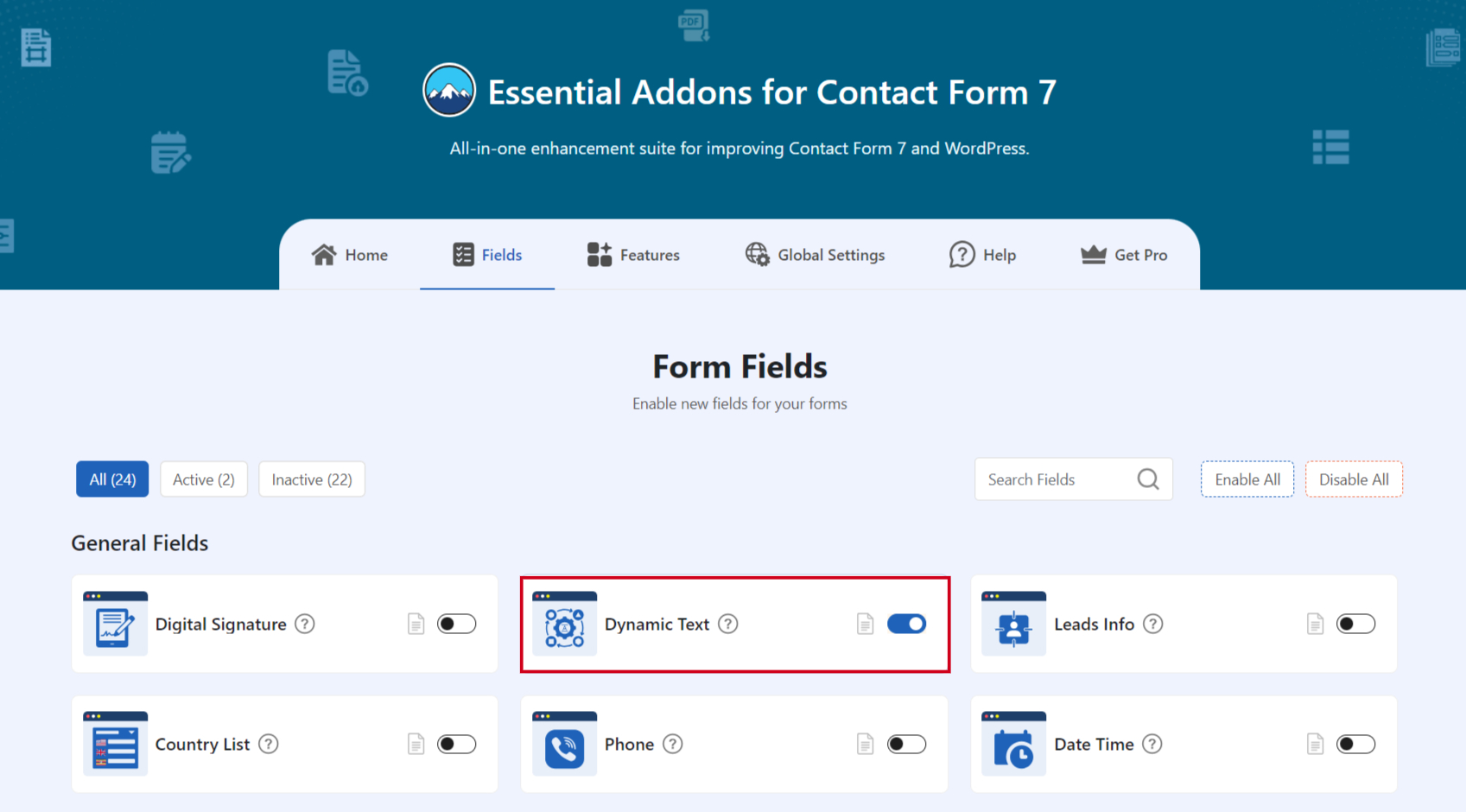The width and height of the screenshot is (1466, 812).
Task: Click the Leads Info field icon
Action: [x=1014, y=624]
